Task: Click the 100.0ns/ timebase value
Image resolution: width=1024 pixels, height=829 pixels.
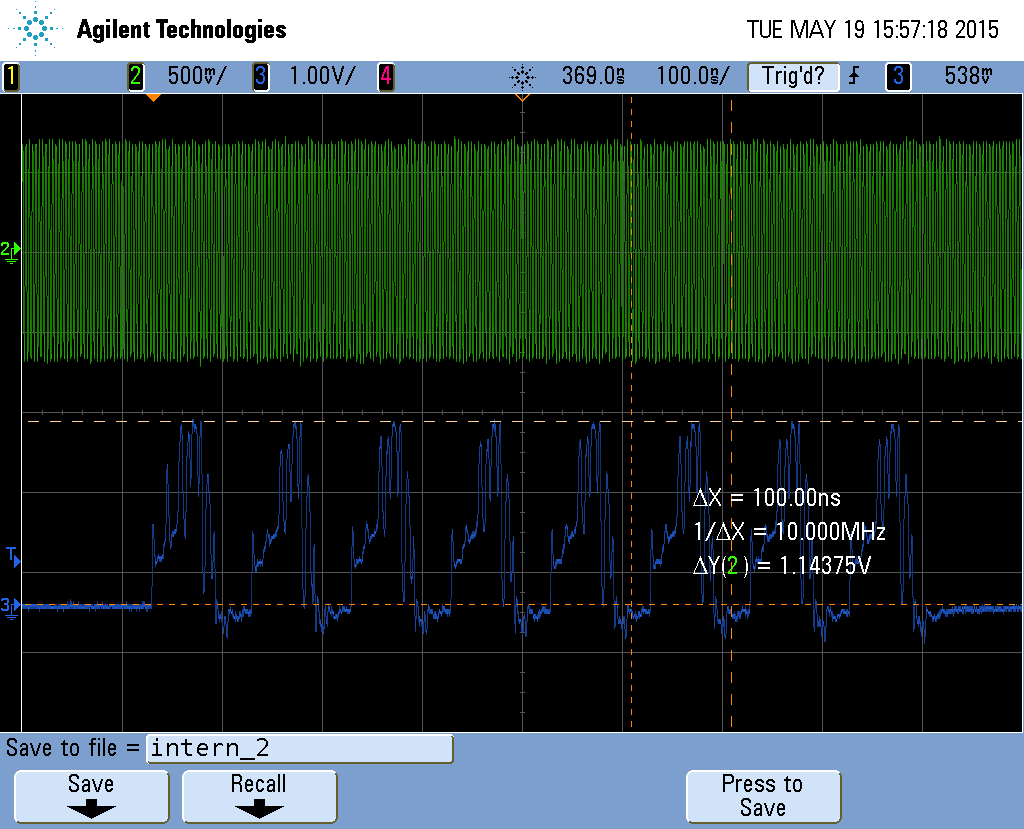Action: [693, 76]
